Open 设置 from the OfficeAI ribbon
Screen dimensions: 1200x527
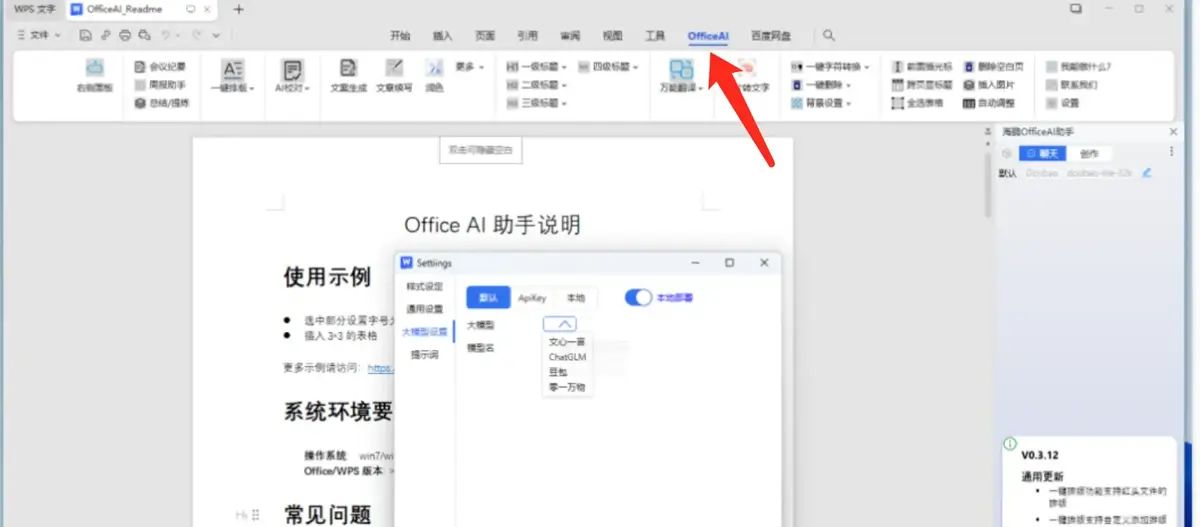pyautogui.click(x=1063, y=102)
